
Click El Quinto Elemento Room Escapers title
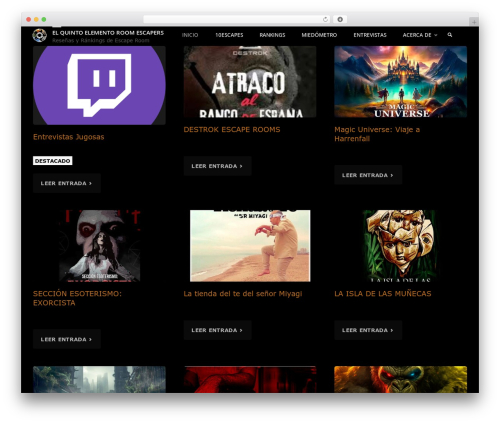point(108,33)
